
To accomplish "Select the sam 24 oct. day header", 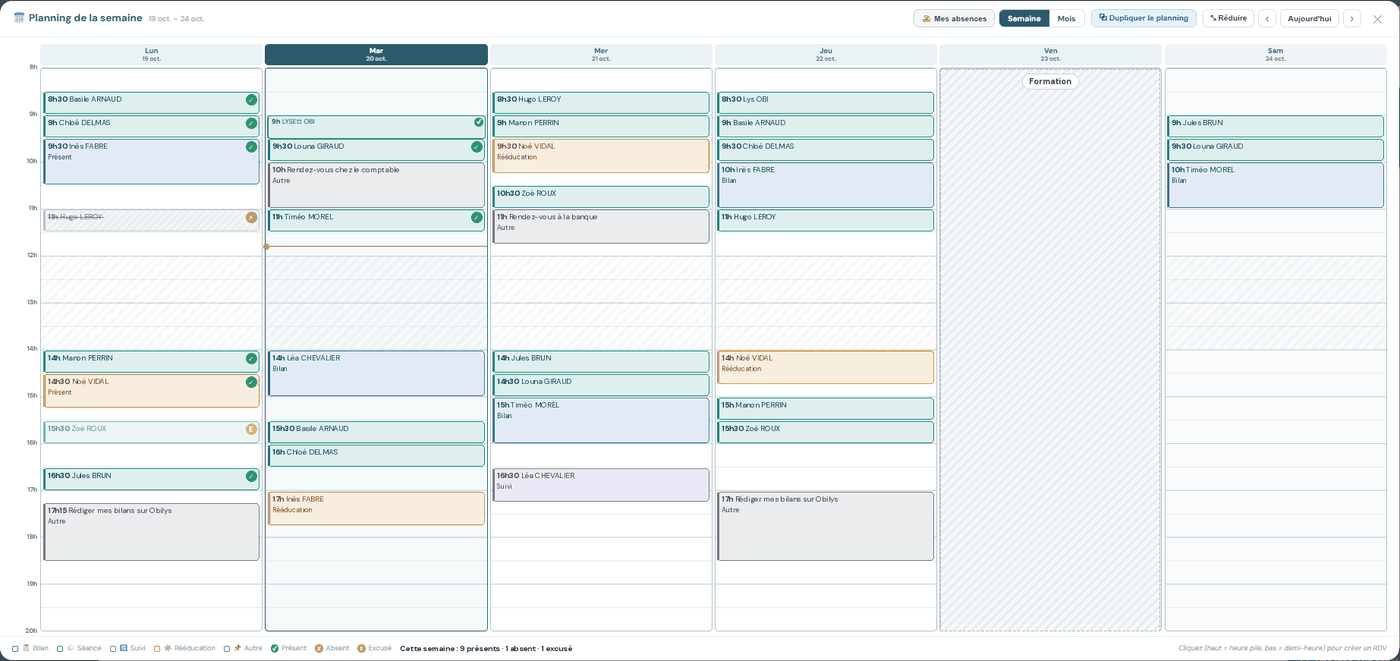I will [1276, 54].
